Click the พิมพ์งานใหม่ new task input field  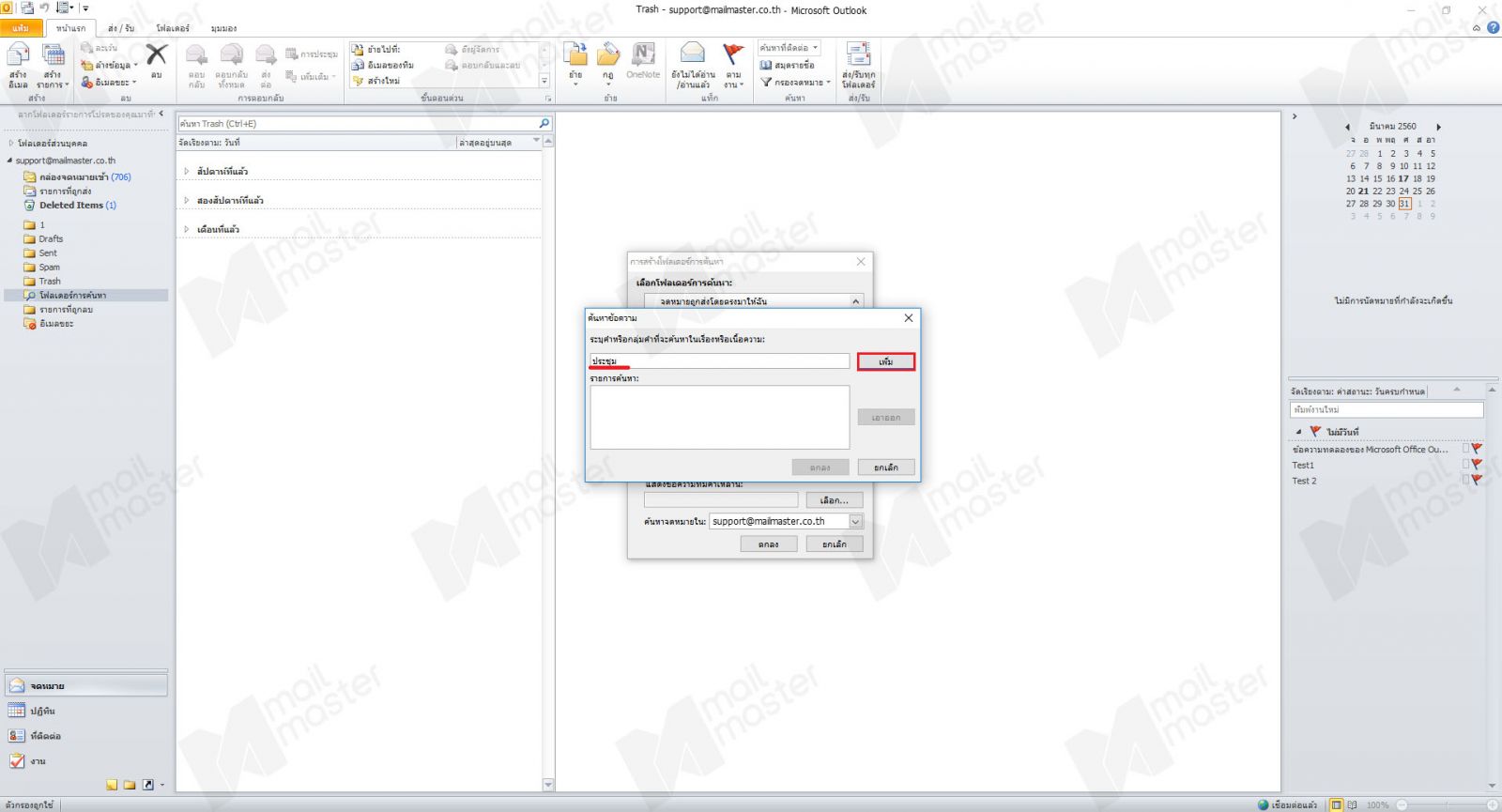pos(1387,409)
